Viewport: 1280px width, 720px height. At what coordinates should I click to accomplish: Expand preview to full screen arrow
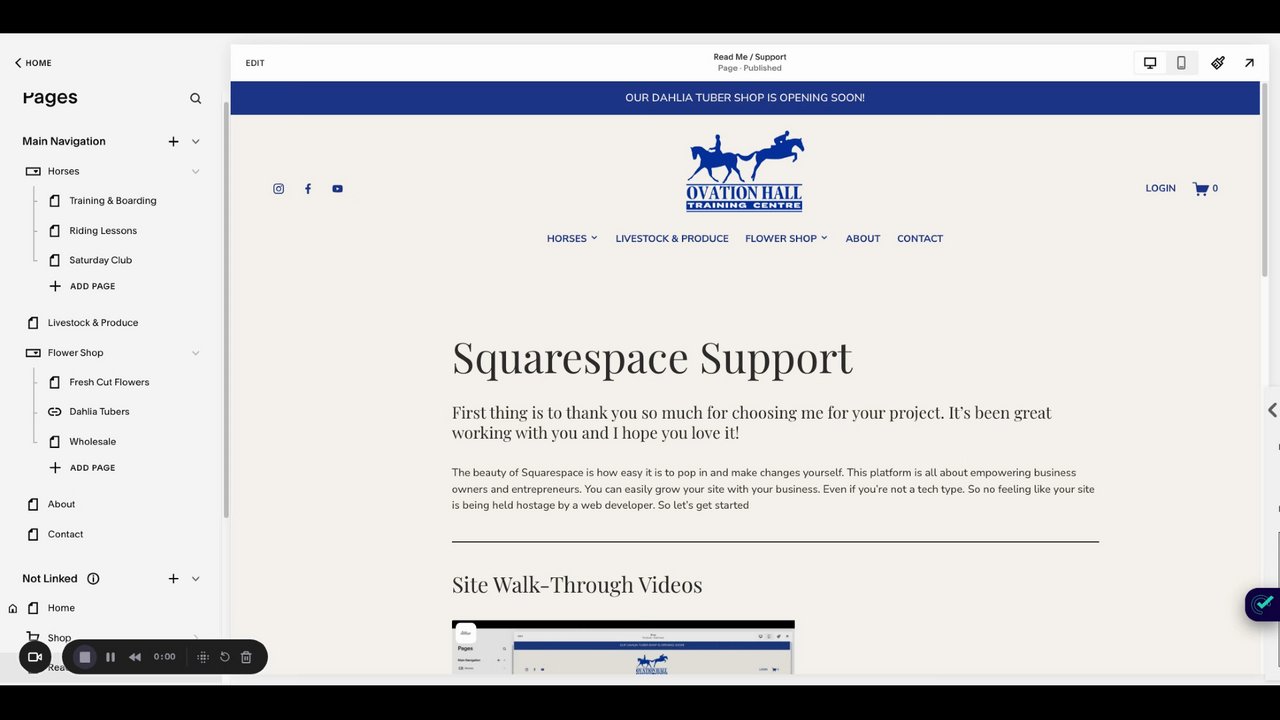coord(1249,63)
